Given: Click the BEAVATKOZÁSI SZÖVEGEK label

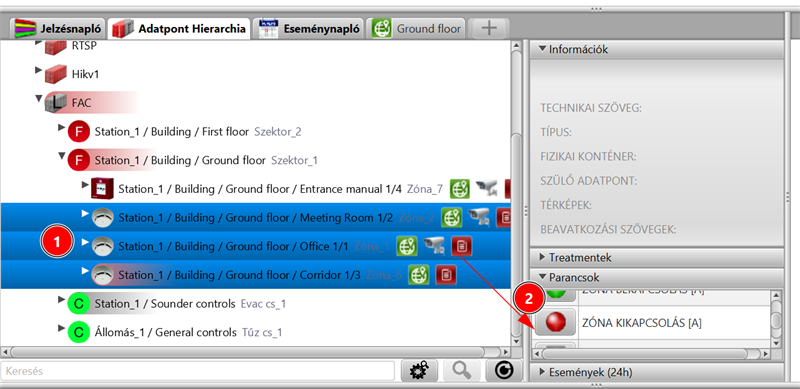Looking at the screenshot, I should (608, 229).
